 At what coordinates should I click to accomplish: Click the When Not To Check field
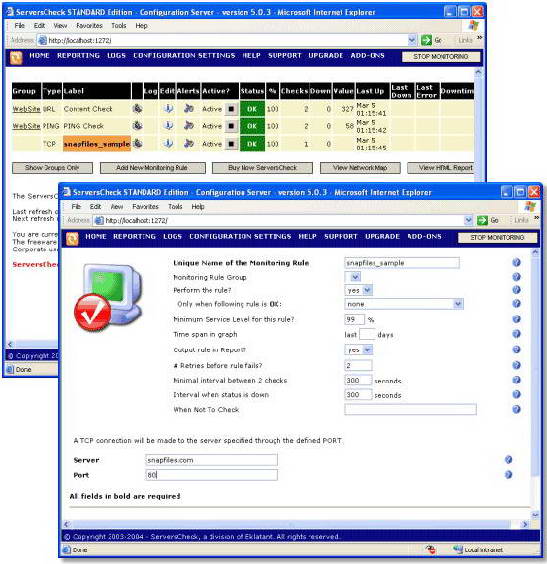[x=410, y=409]
